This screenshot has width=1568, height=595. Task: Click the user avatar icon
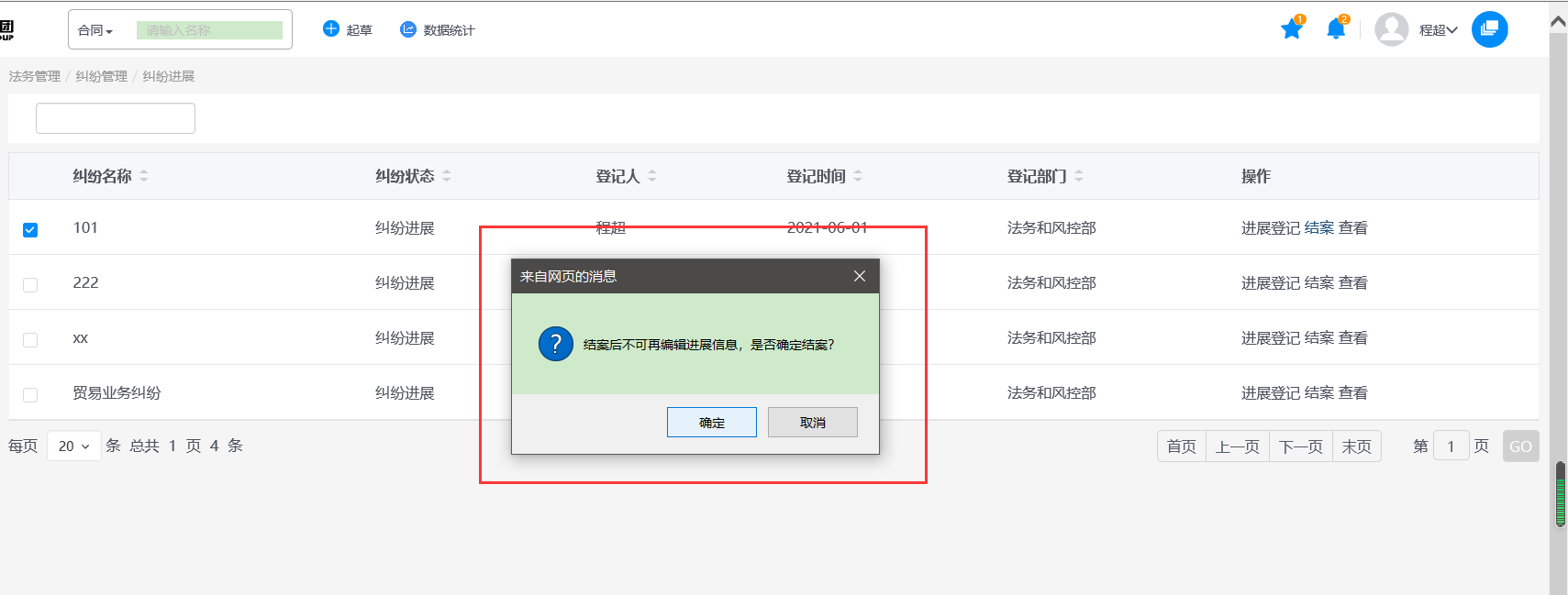pyautogui.click(x=1391, y=29)
